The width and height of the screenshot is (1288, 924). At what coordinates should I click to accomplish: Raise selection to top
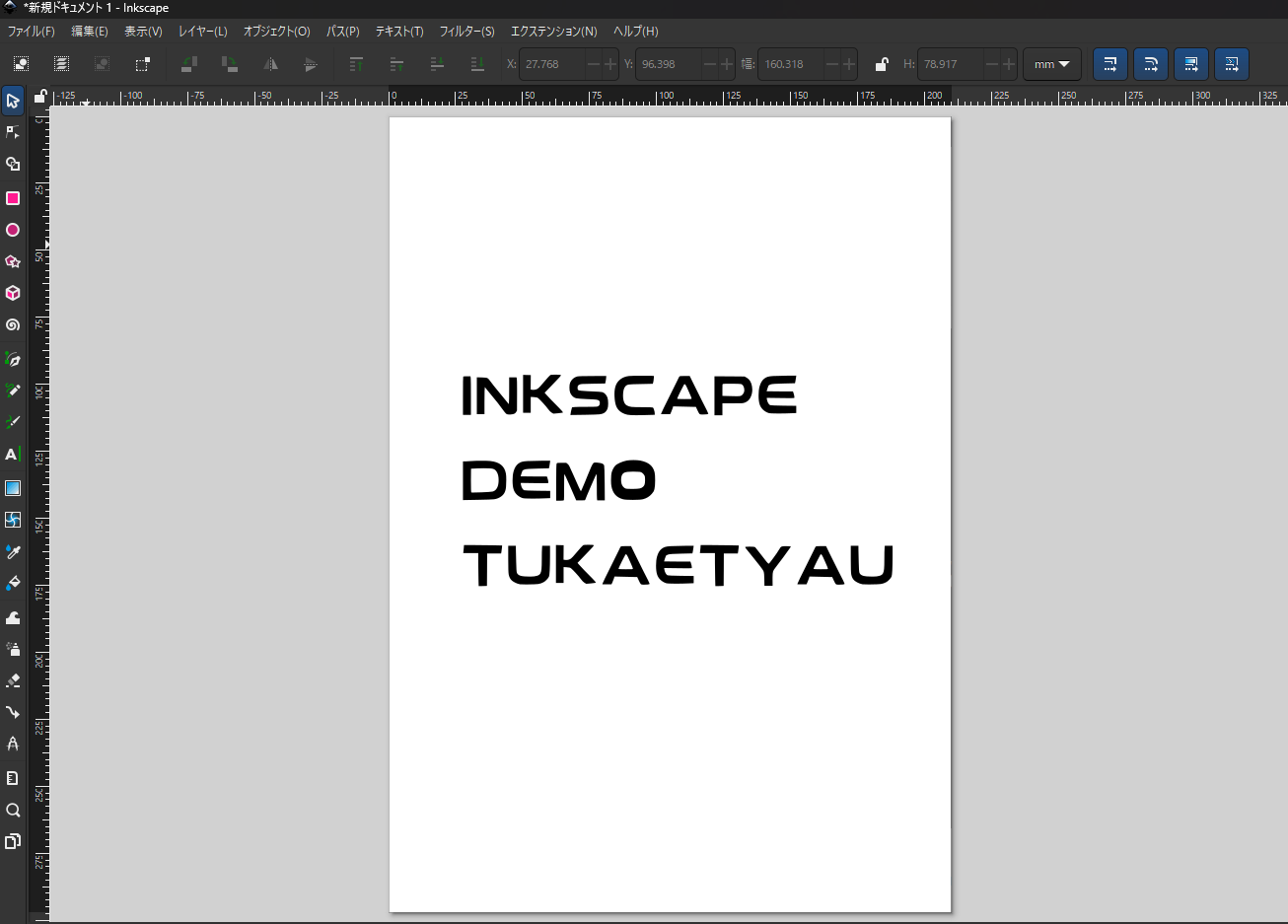[357, 64]
